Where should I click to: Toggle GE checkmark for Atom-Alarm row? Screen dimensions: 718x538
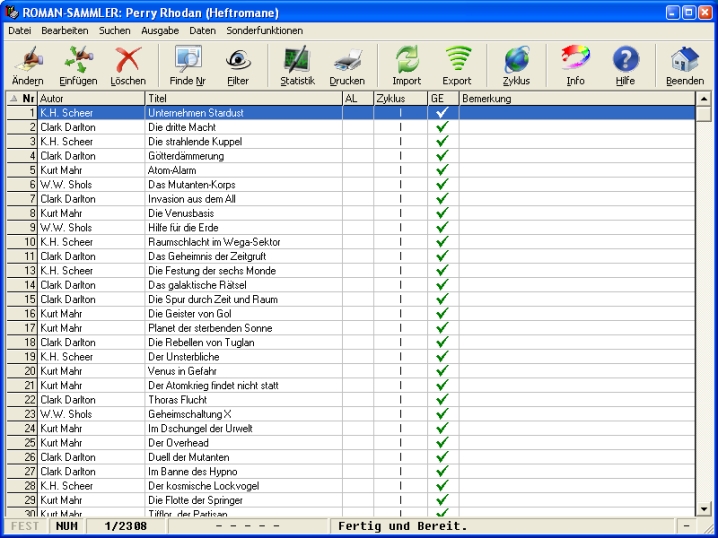tap(441, 170)
